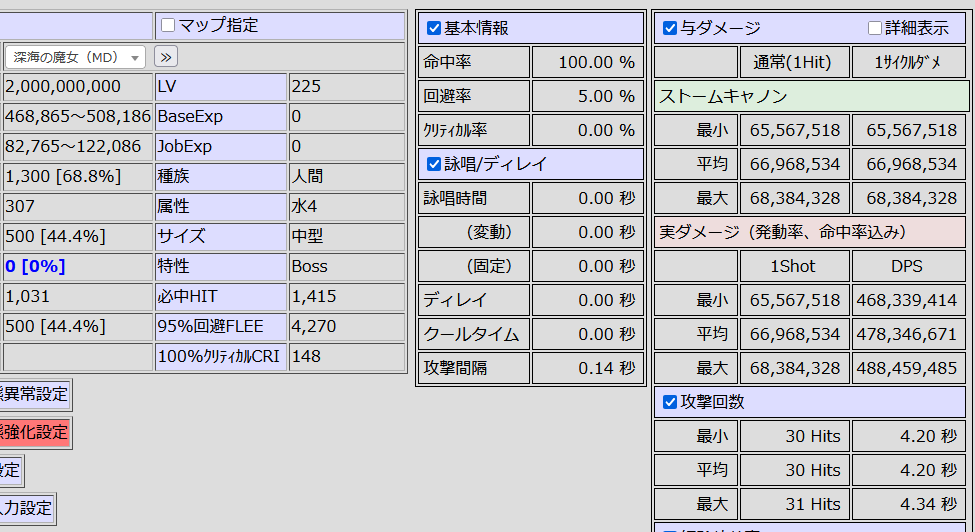Open the 異常設定 button
The image size is (975, 532).
(x=34, y=395)
